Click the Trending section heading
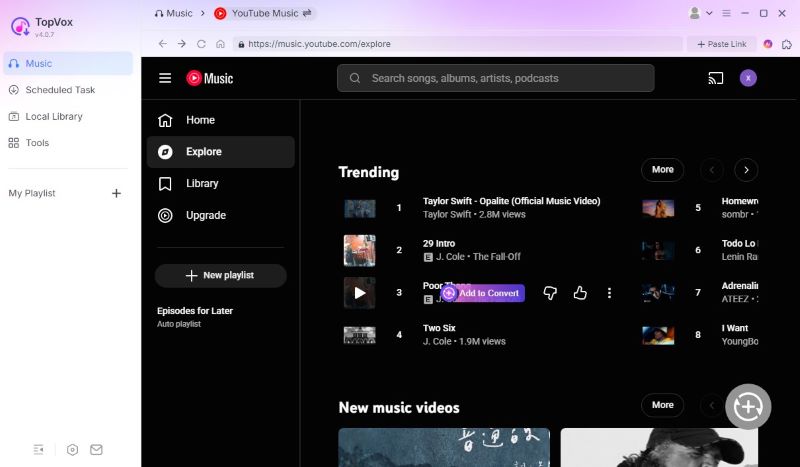 pos(369,172)
